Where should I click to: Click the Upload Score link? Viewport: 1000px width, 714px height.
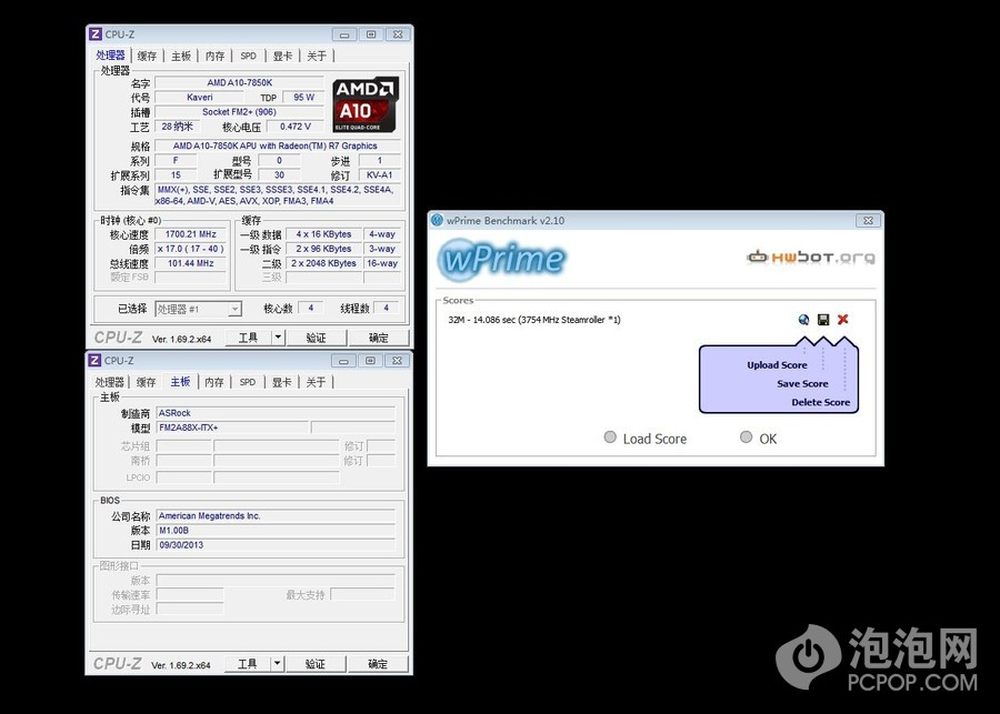(777, 365)
